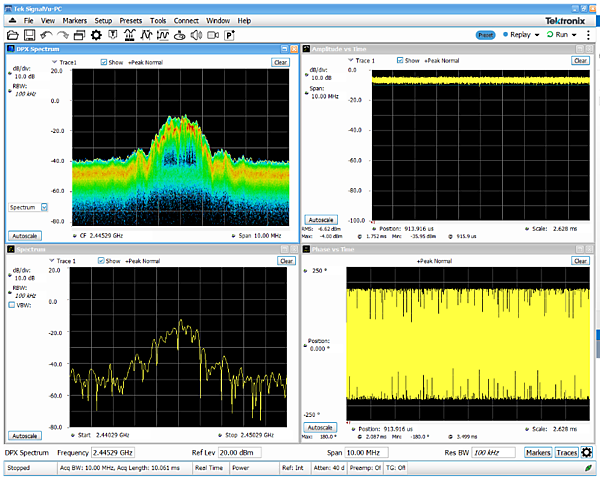The image size is (600, 480).
Task: Click the cascade windows icon in toolbar
Action: tap(79, 35)
